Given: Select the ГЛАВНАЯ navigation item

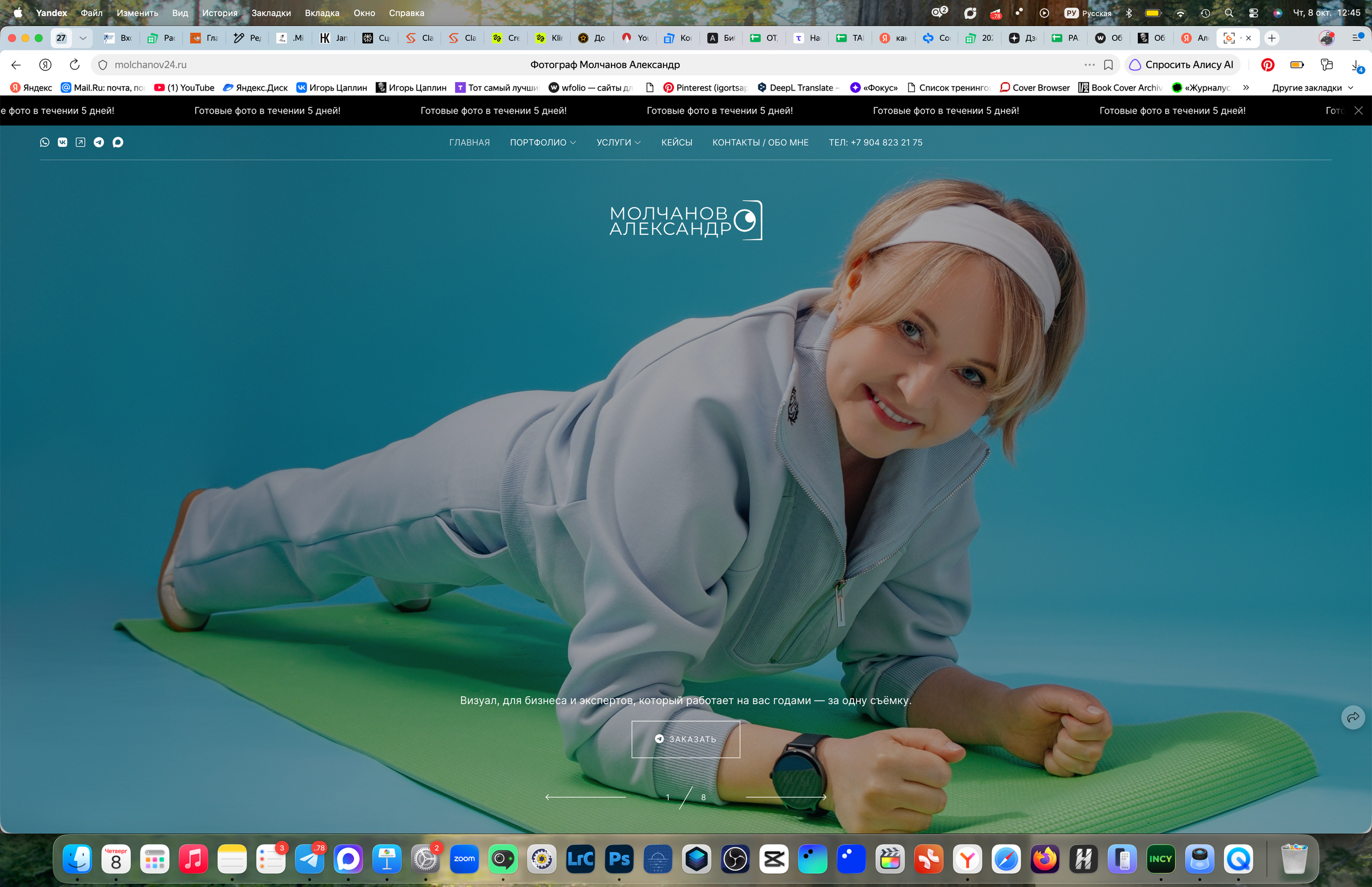Looking at the screenshot, I should pos(469,142).
